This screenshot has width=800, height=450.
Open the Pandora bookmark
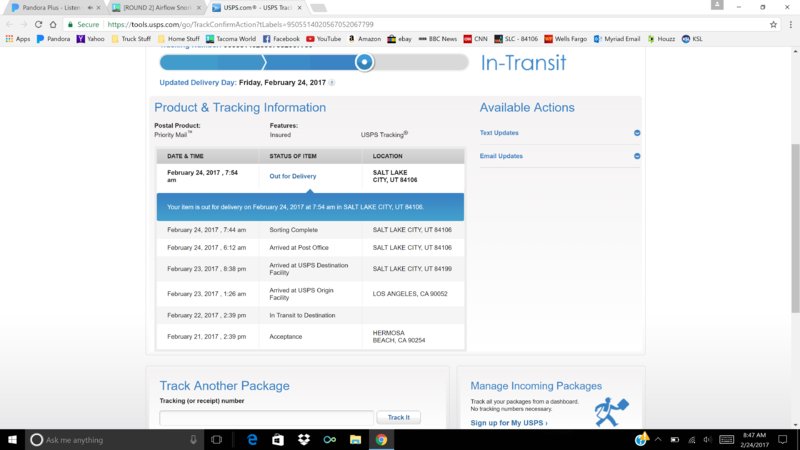point(54,39)
